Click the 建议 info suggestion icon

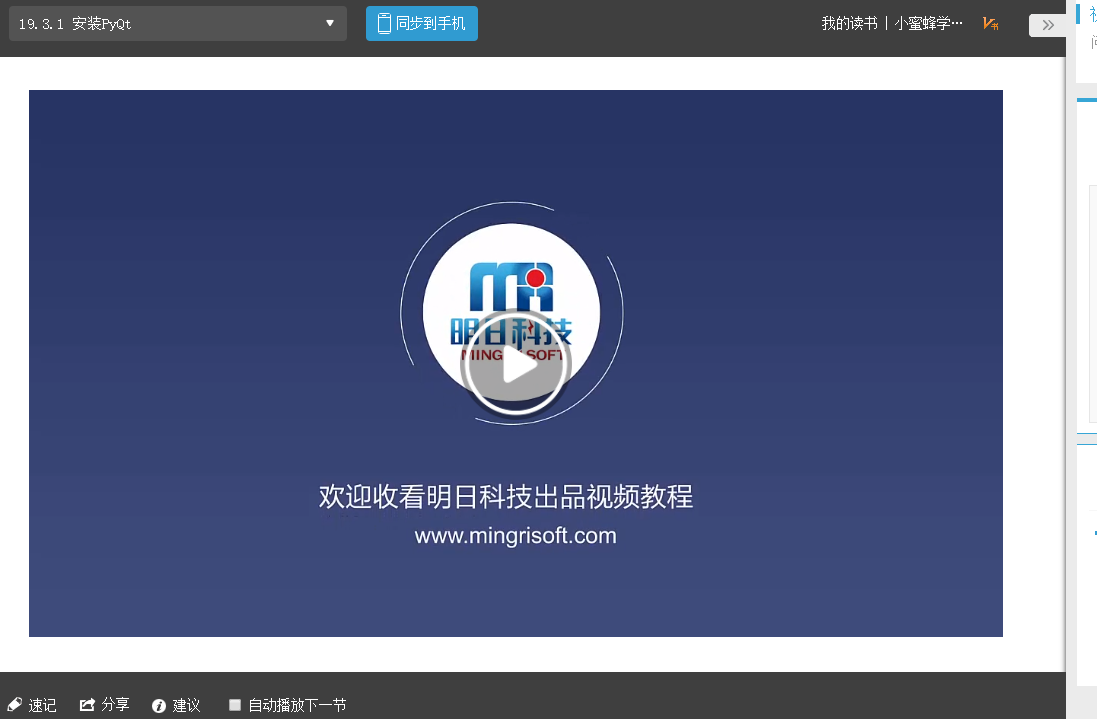[x=159, y=706]
